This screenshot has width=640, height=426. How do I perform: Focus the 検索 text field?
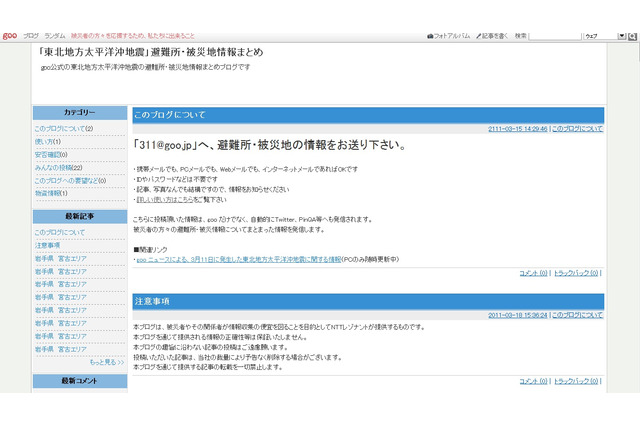pos(555,36)
